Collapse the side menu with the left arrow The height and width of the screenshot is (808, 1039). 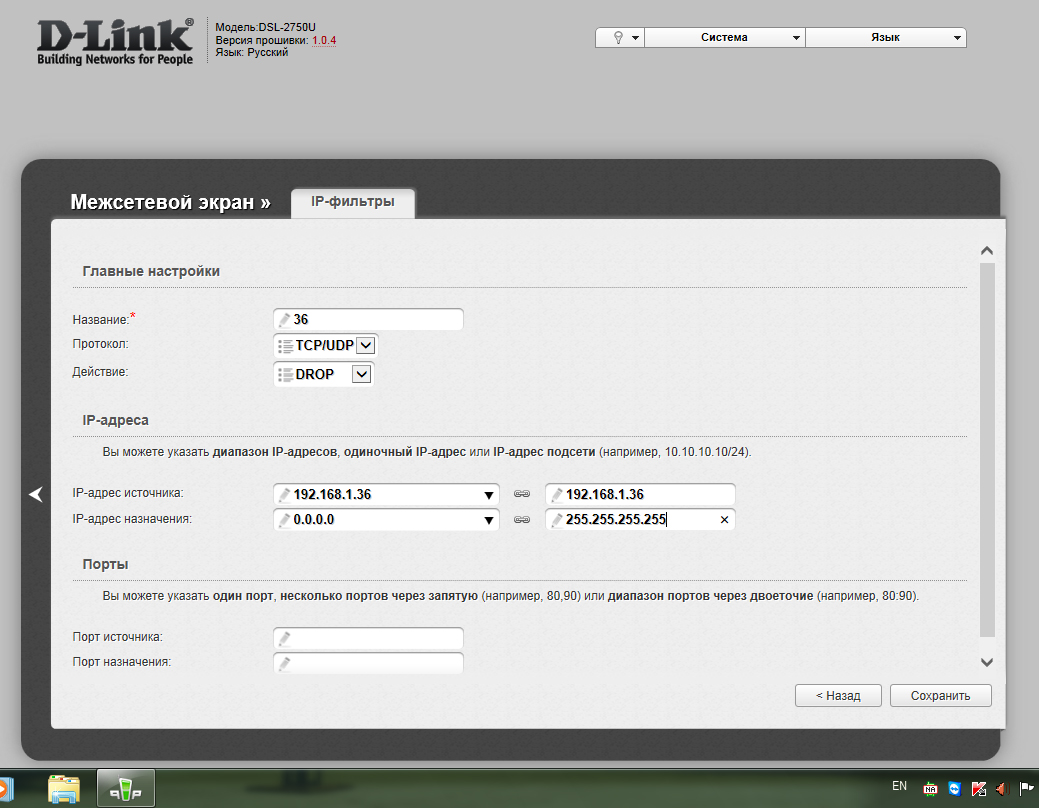point(36,494)
